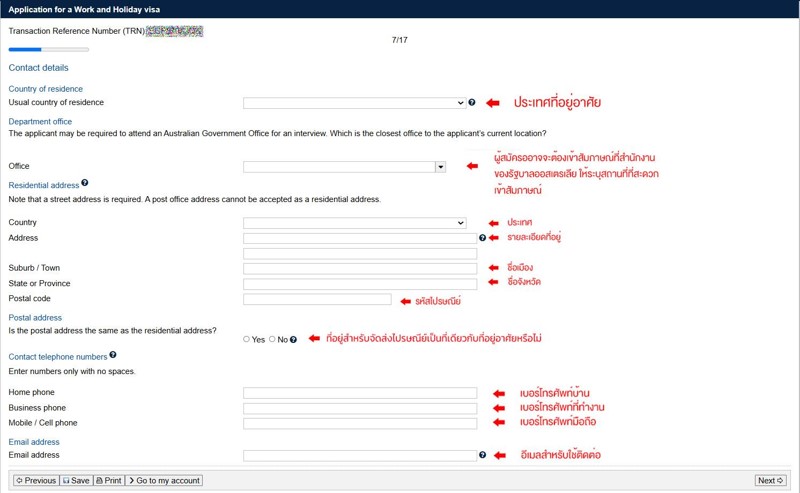Open help icon next to Email address field
The image size is (800, 493).
tap(482, 455)
